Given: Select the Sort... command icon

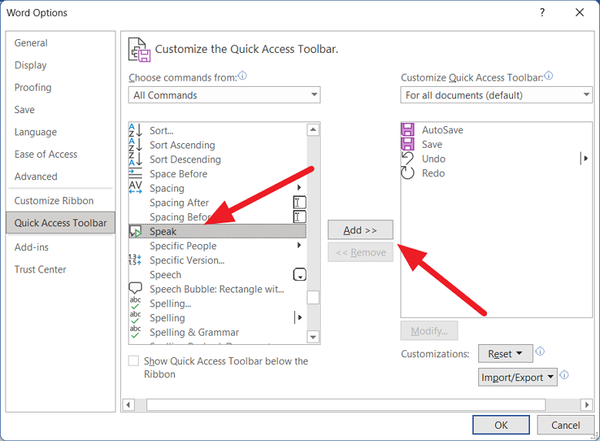Looking at the screenshot, I should tap(135, 130).
